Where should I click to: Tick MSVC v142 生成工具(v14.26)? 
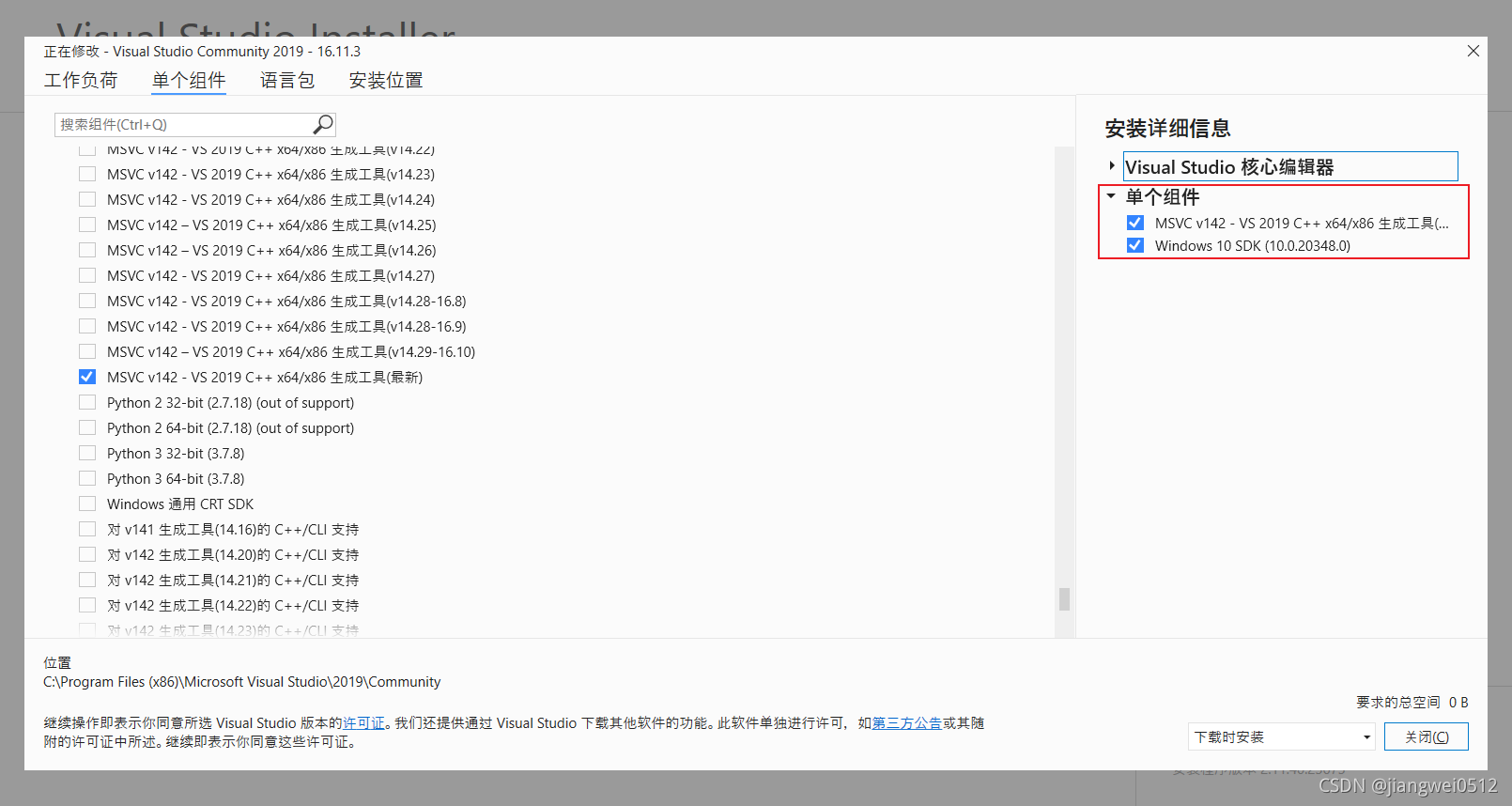click(87, 250)
